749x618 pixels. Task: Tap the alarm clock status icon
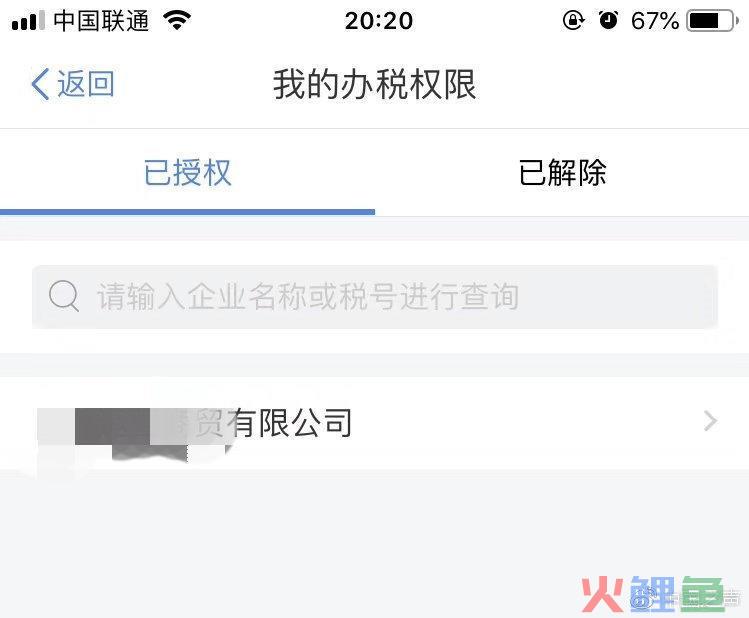pyautogui.click(x=608, y=21)
